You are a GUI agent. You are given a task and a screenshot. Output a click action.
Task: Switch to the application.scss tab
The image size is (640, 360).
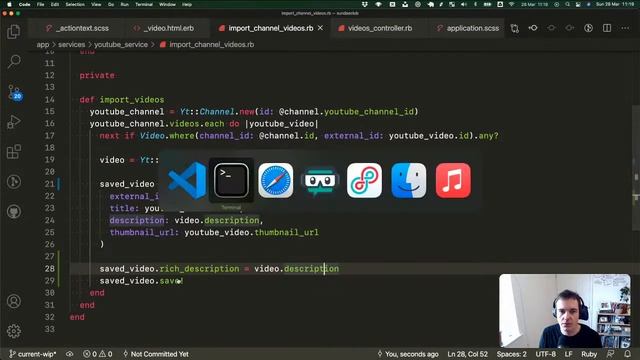(468, 28)
